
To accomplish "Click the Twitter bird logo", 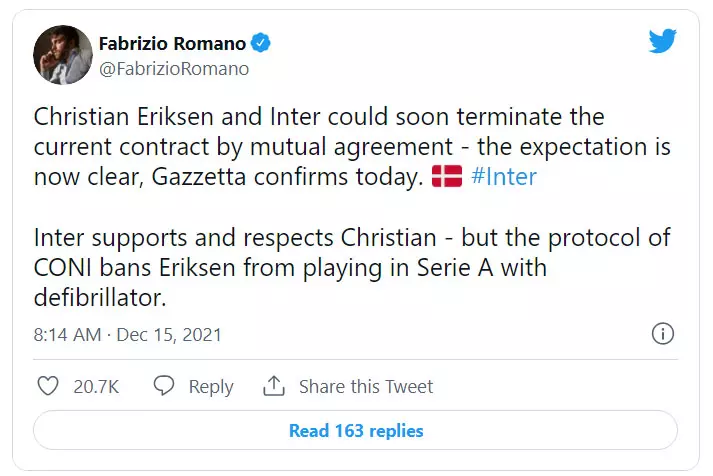I will click(x=663, y=42).
